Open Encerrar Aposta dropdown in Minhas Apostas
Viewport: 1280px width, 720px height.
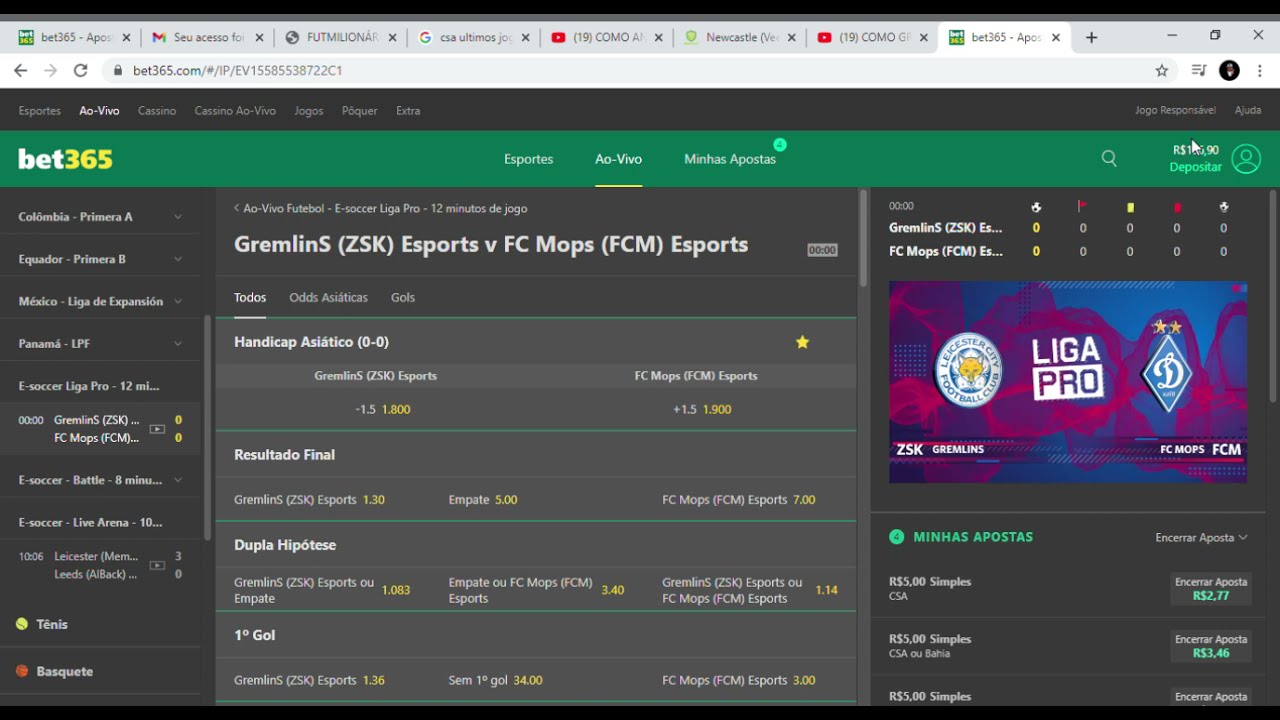click(x=1201, y=537)
